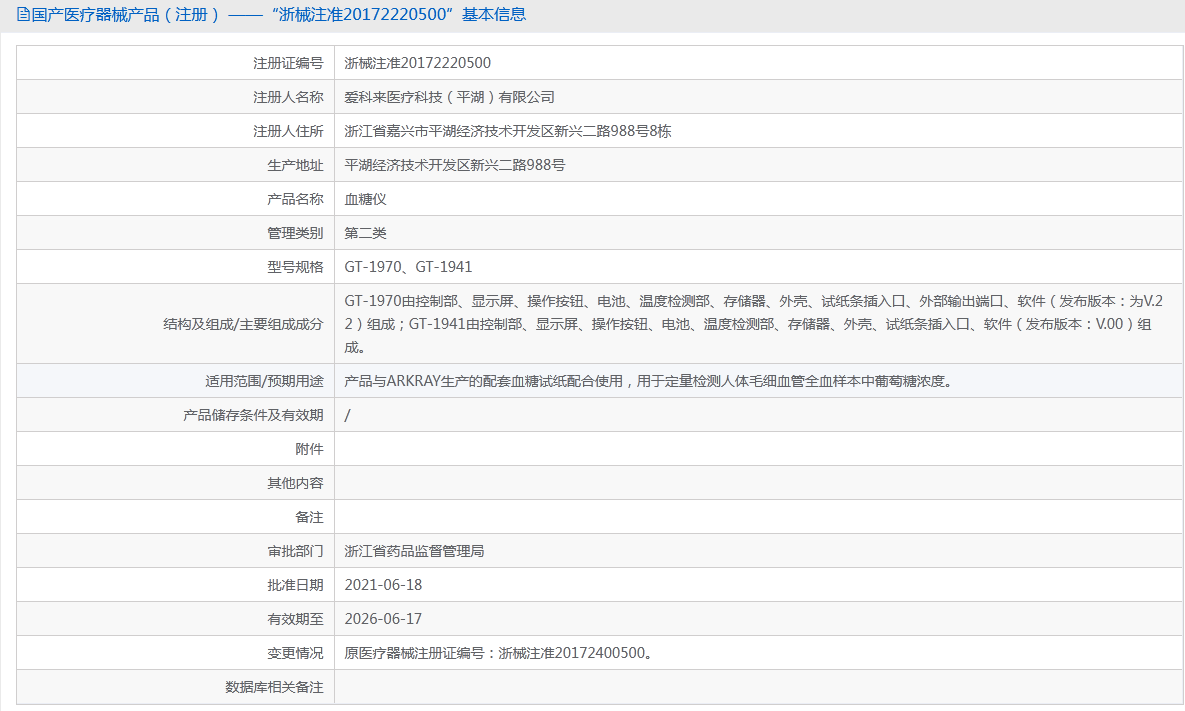Click the 数据库相关备注 row label
1185x711 pixels.
[x=274, y=687]
